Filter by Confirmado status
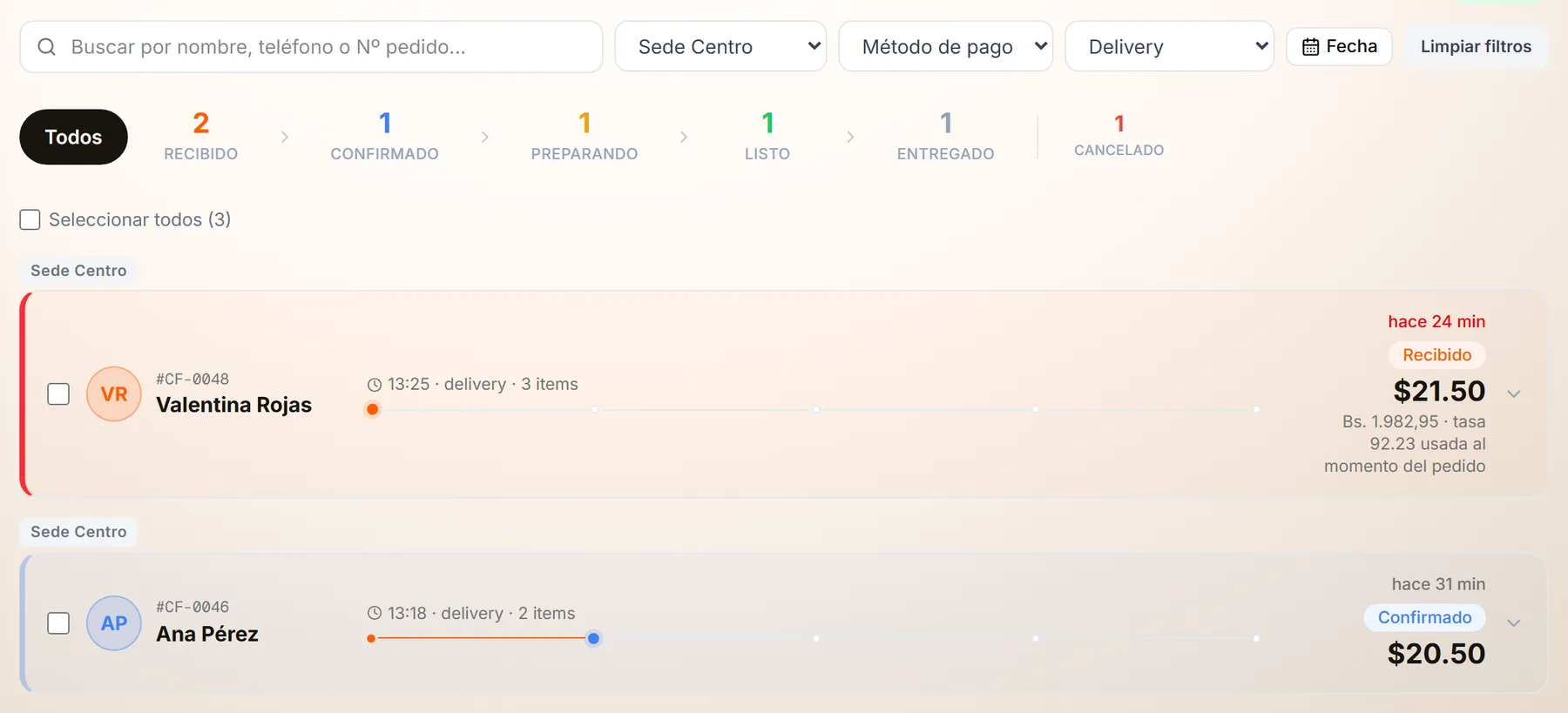 (x=384, y=137)
